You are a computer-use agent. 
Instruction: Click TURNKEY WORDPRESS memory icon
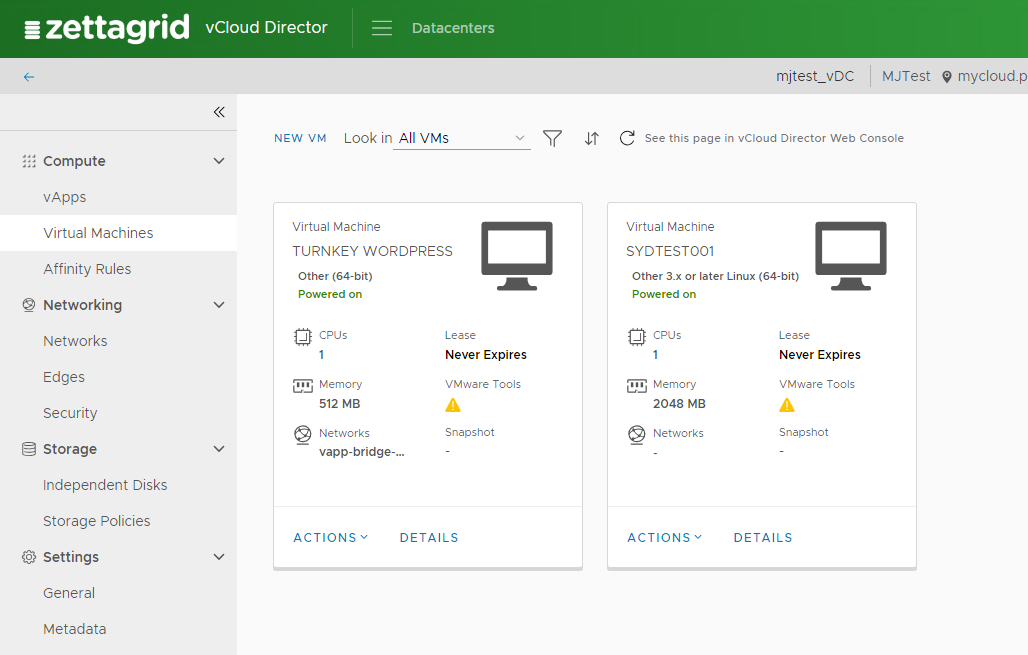[302, 386]
